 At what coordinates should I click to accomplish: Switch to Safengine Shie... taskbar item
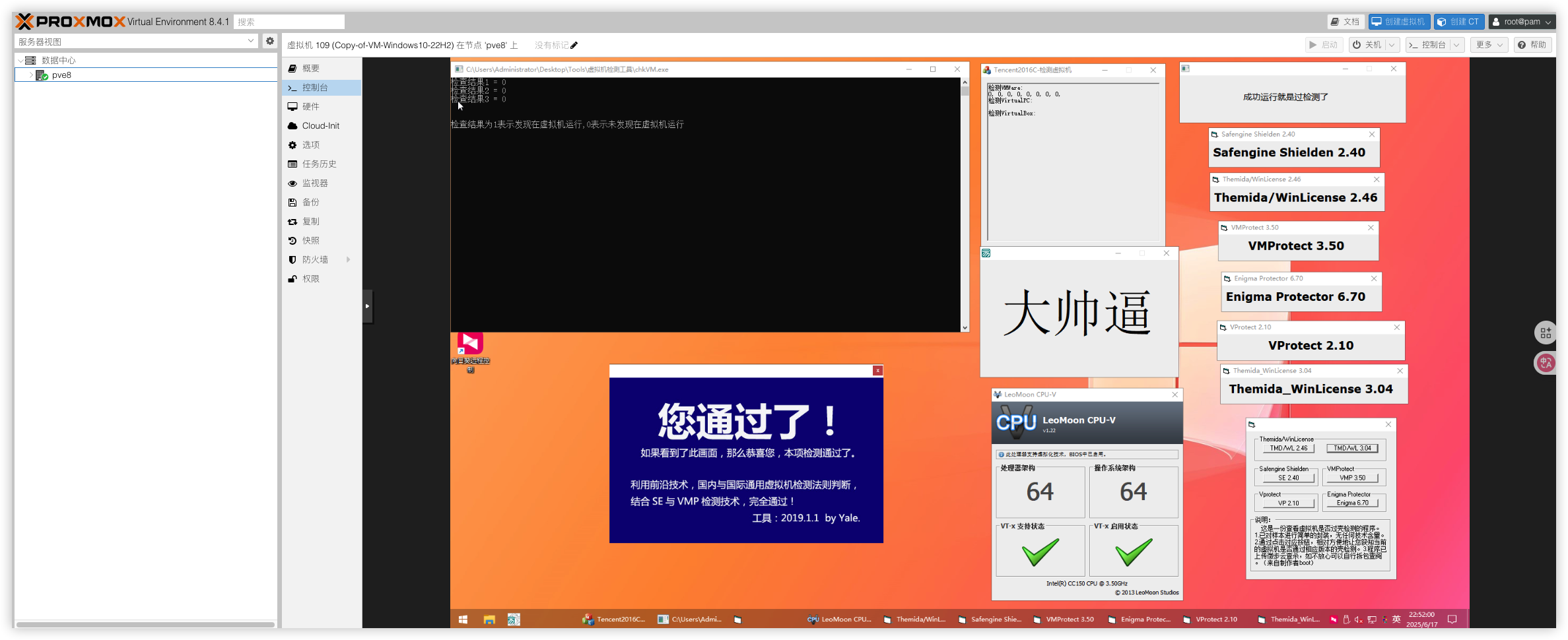coord(990,620)
